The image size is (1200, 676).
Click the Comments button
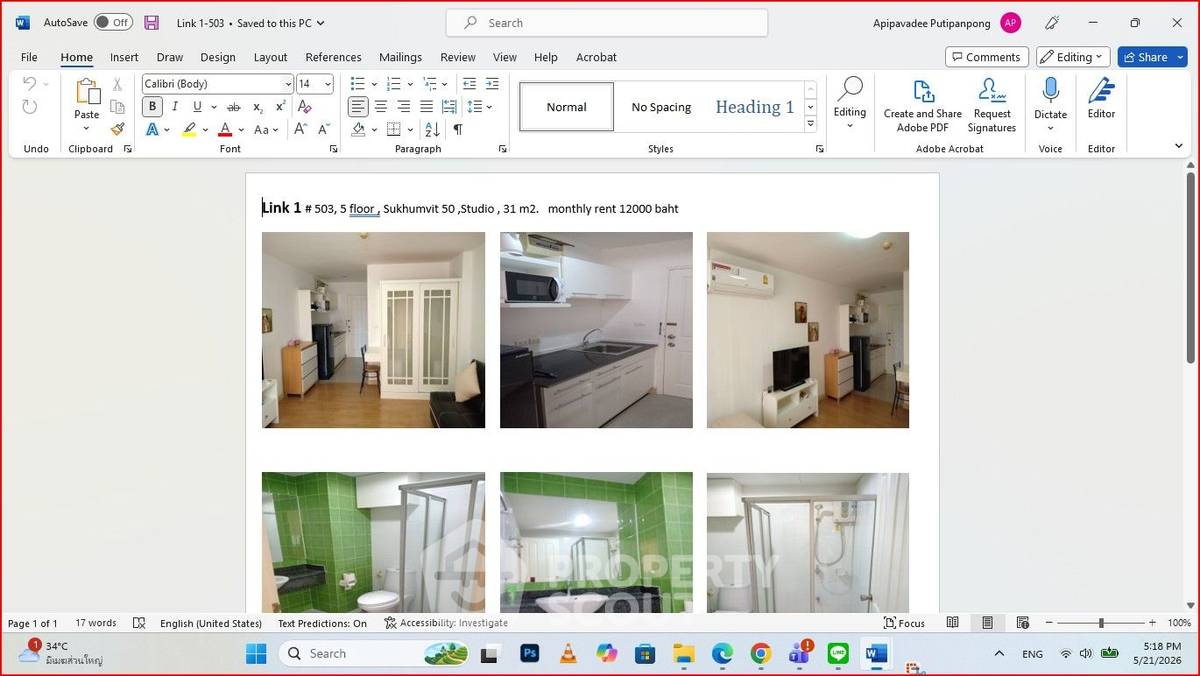click(986, 57)
